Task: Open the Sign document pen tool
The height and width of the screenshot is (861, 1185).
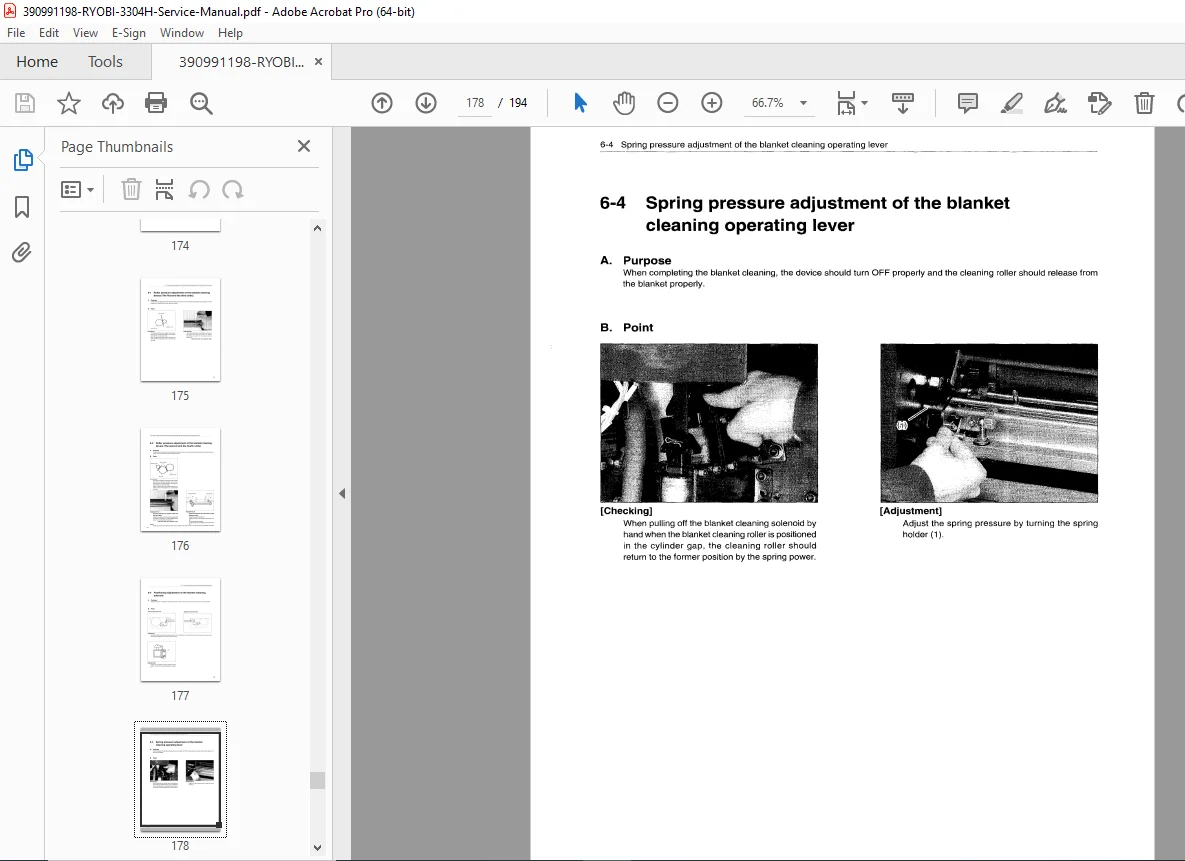Action: coord(1055,103)
